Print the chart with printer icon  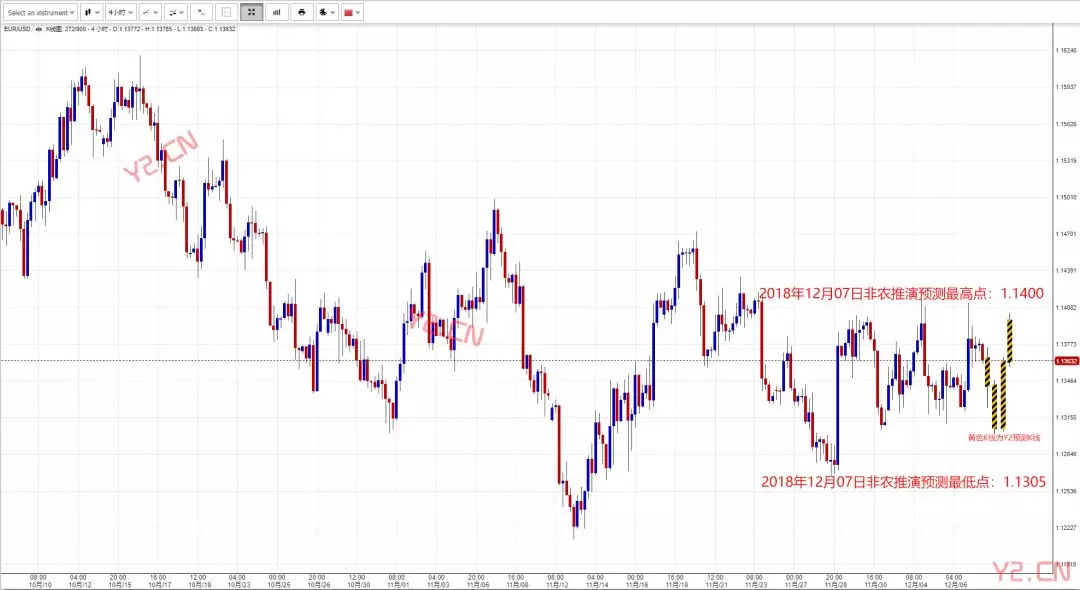(x=302, y=12)
